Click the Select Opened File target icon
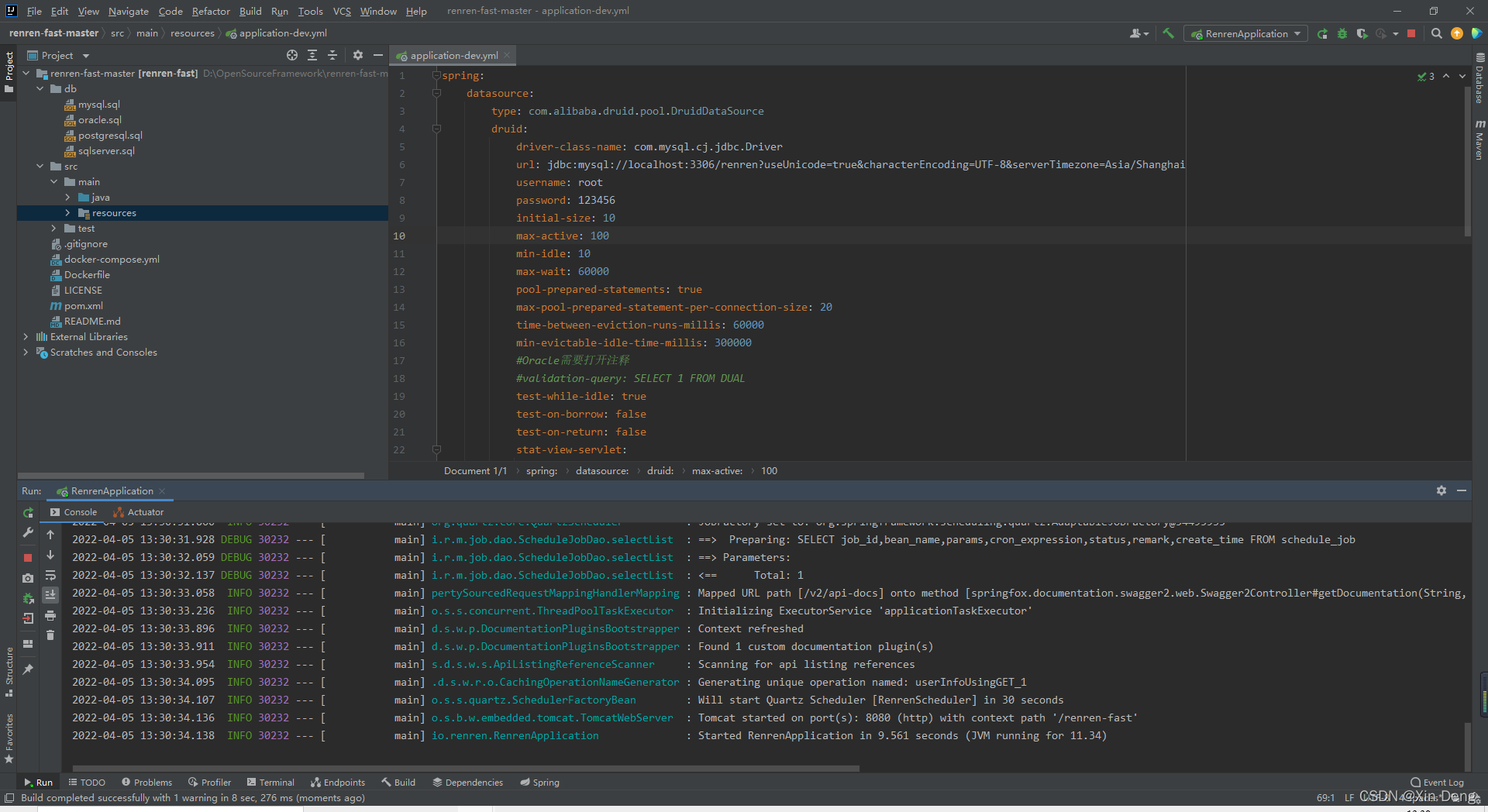 [291, 55]
